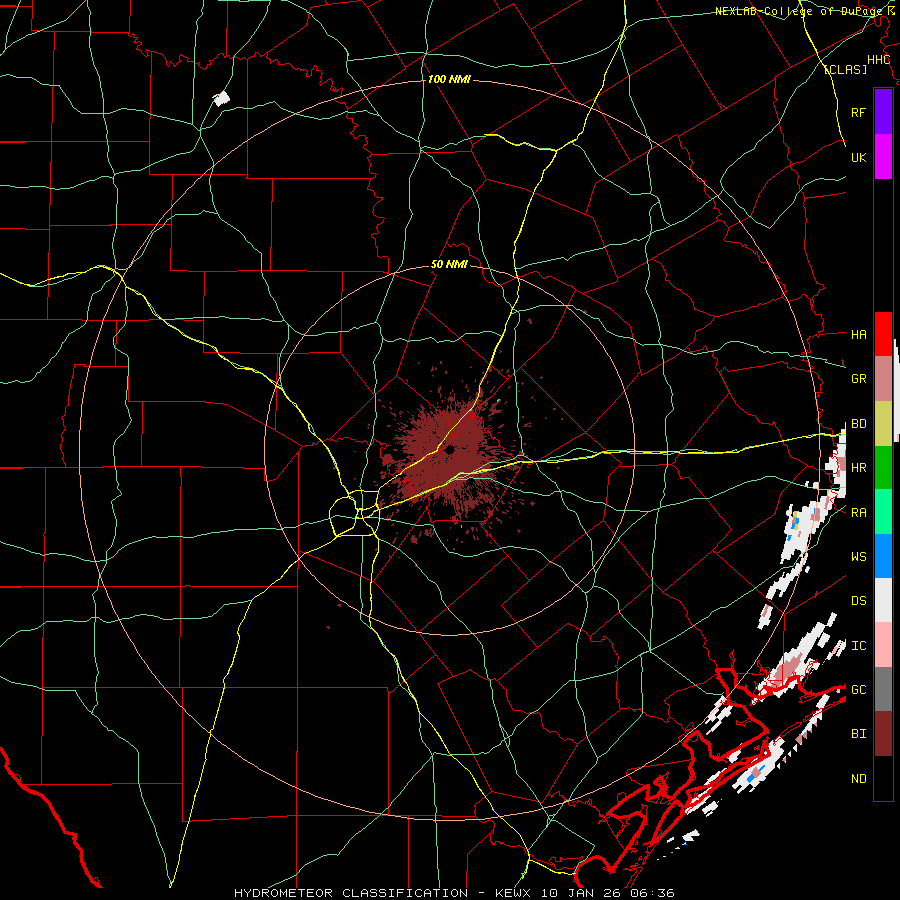The height and width of the screenshot is (900, 900).
Task: Click the UK legend label
Action: [x=859, y=157]
